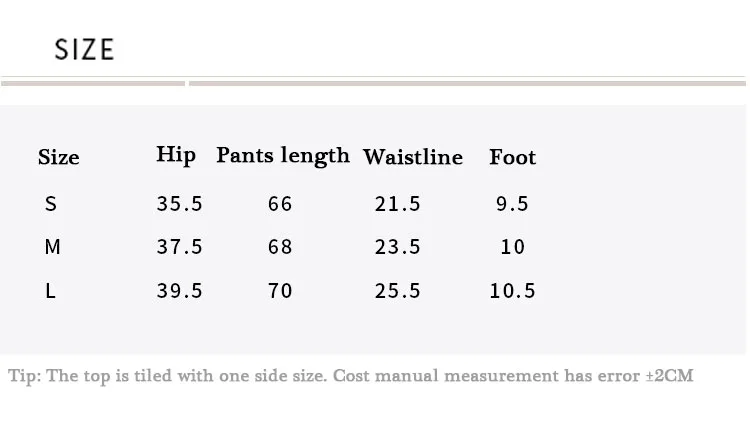Image resolution: width=750 pixels, height=437 pixels.
Task: Select the Size column header
Action: pyautogui.click(x=59, y=157)
